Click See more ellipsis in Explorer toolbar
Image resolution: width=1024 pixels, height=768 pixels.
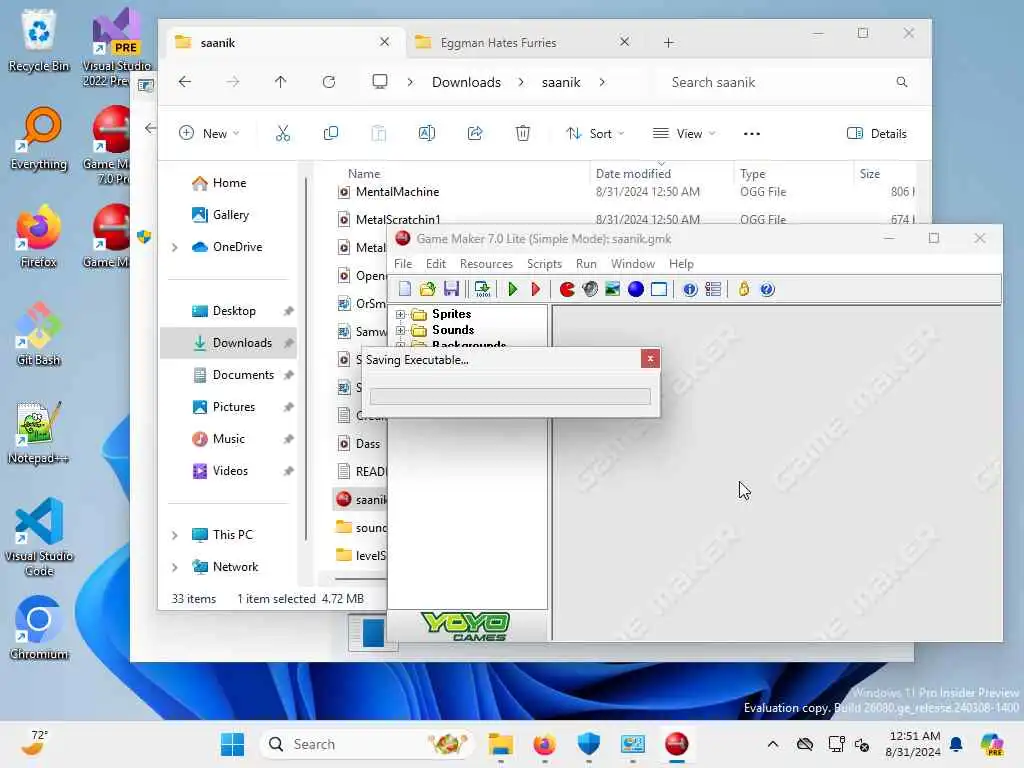(752, 133)
